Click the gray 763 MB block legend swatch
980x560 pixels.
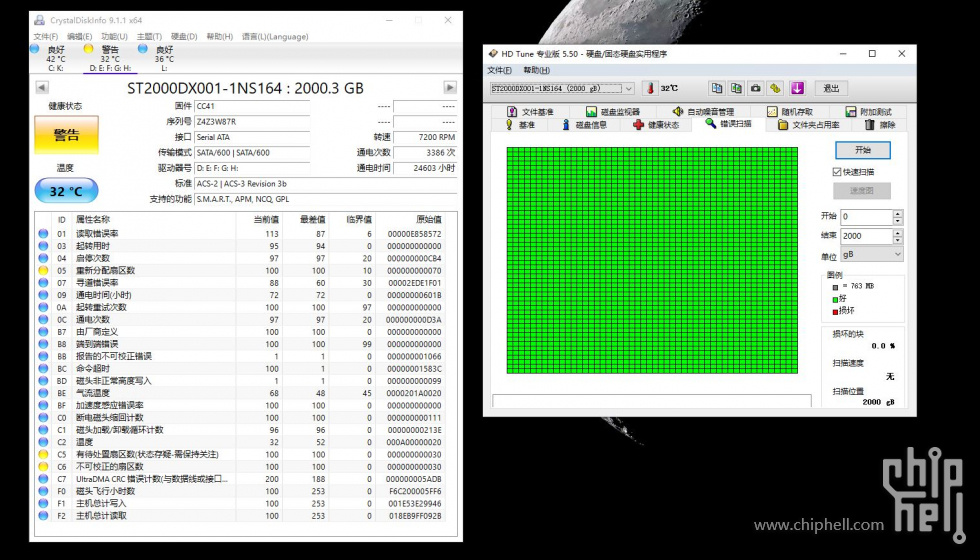coord(835,288)
